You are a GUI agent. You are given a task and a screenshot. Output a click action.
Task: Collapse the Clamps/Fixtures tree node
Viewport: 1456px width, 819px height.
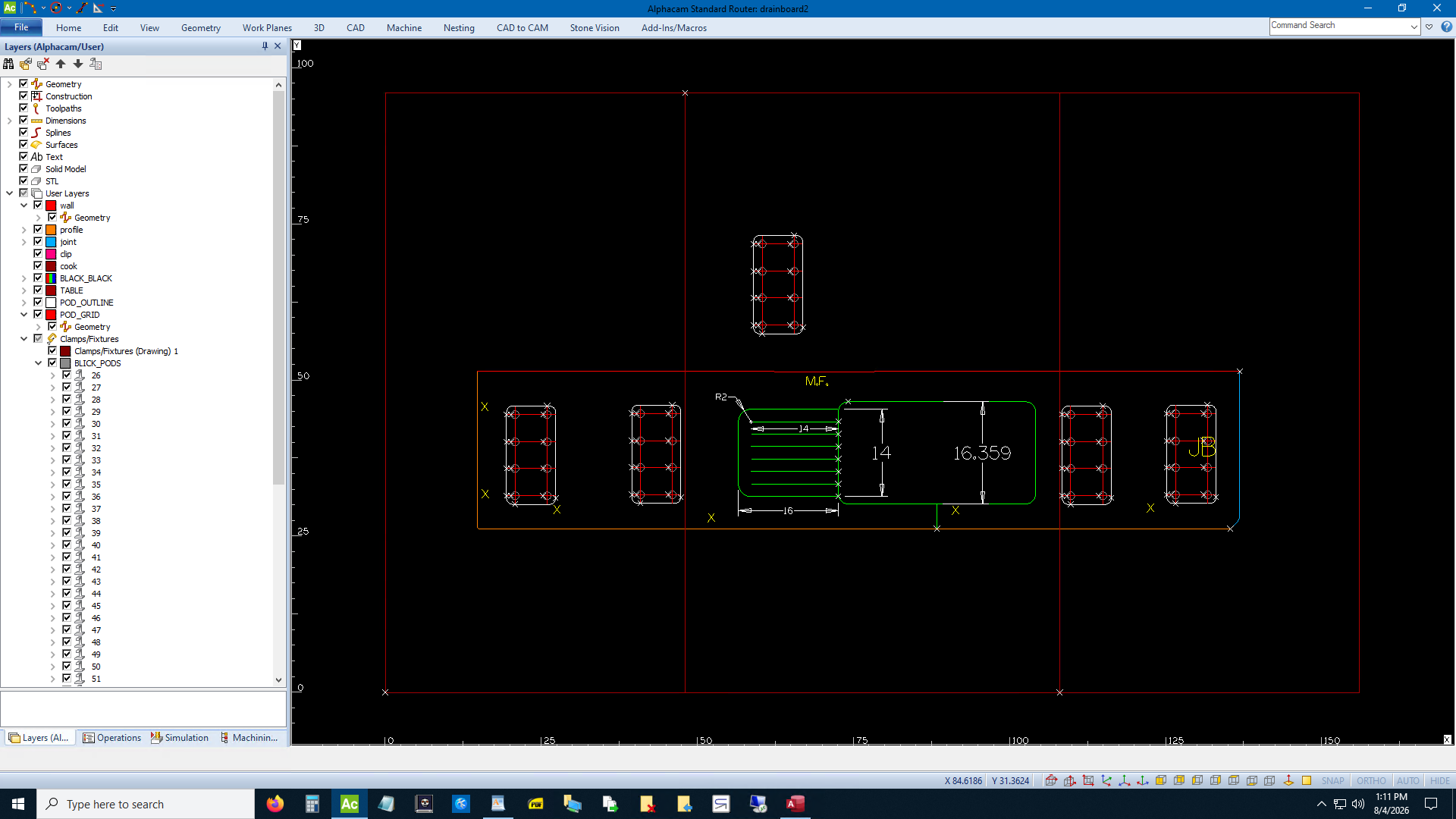coord(24,339)
